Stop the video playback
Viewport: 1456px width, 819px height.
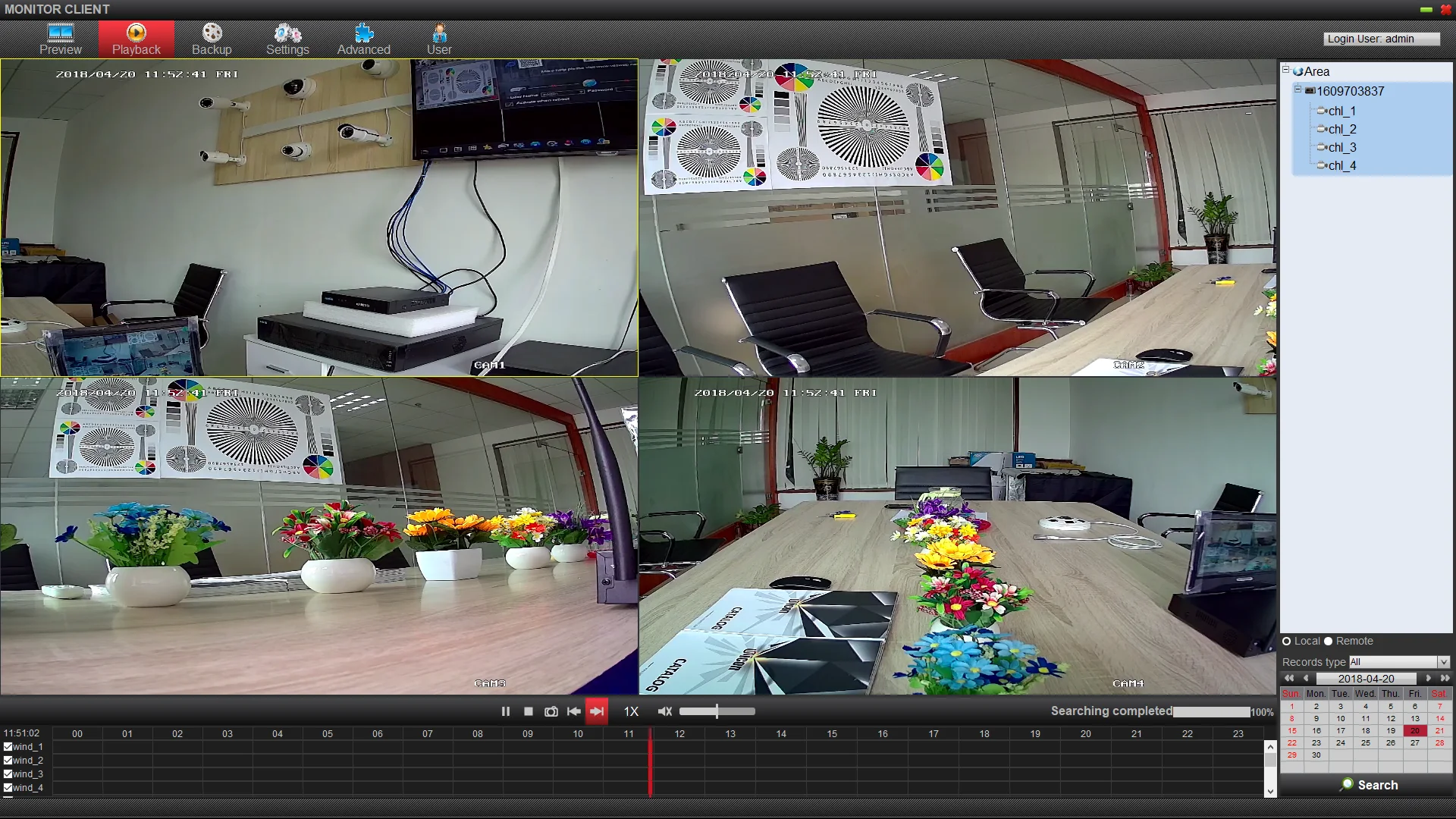(529, 711)
